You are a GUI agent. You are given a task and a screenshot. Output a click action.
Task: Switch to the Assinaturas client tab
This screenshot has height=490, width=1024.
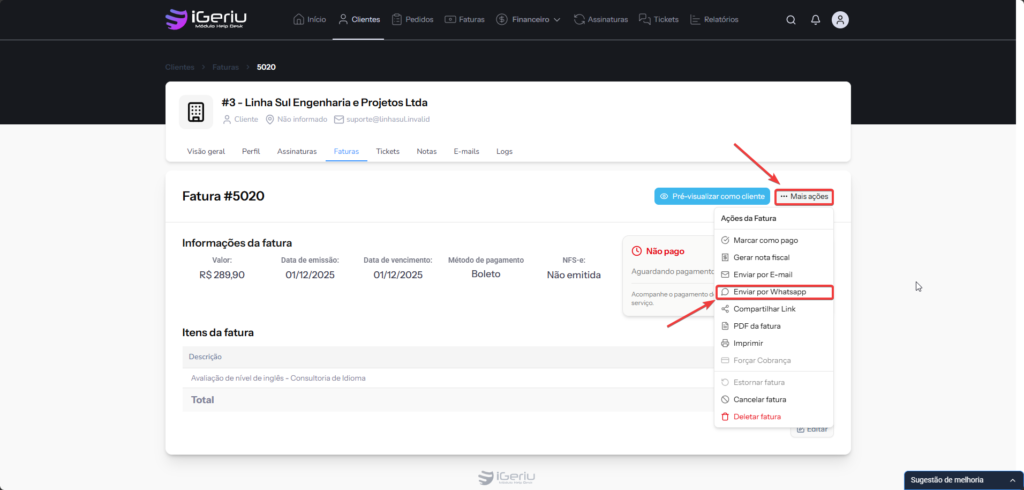[297, 151]
